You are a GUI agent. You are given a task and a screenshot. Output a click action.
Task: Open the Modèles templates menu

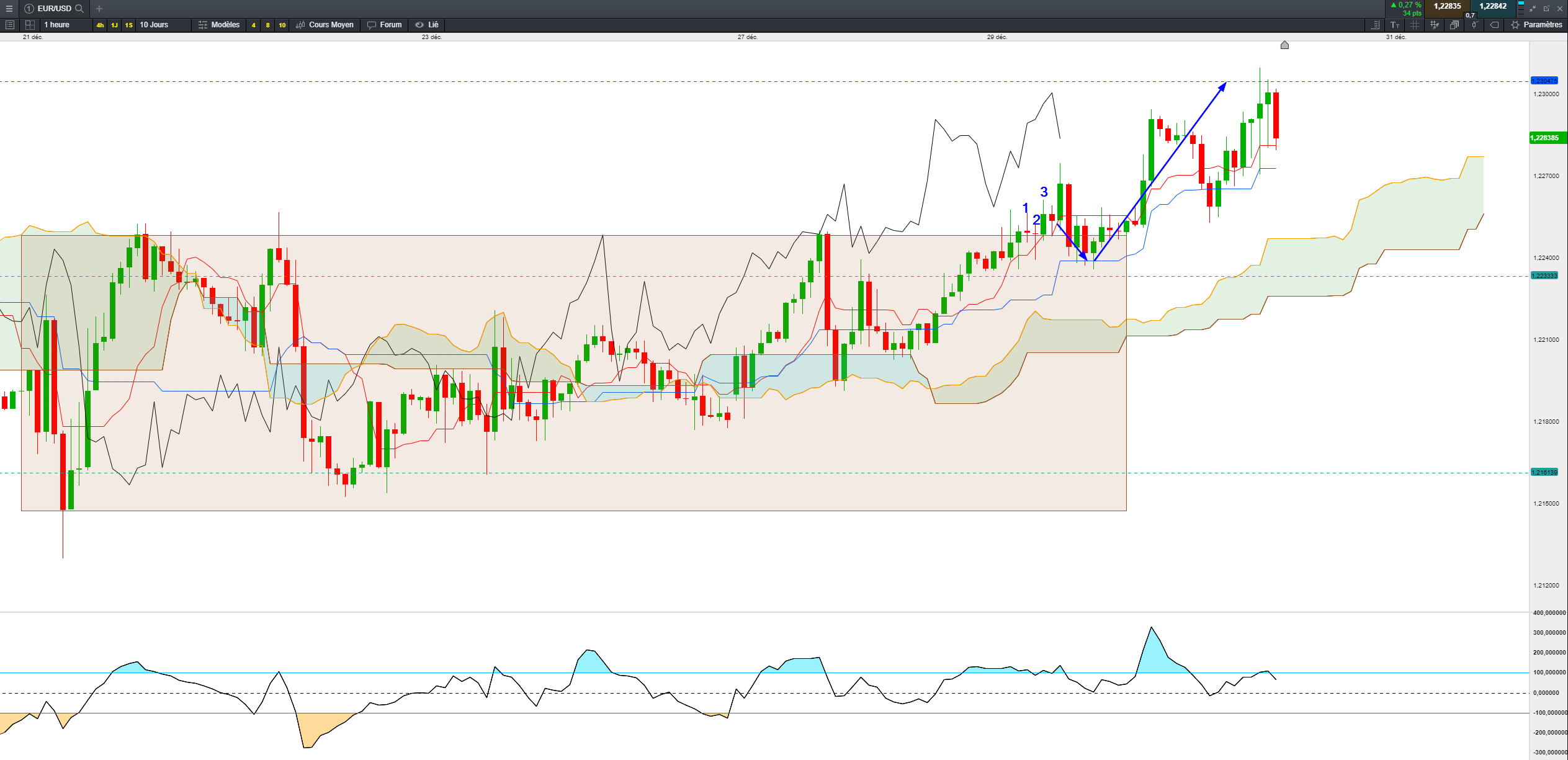point(219,25)
